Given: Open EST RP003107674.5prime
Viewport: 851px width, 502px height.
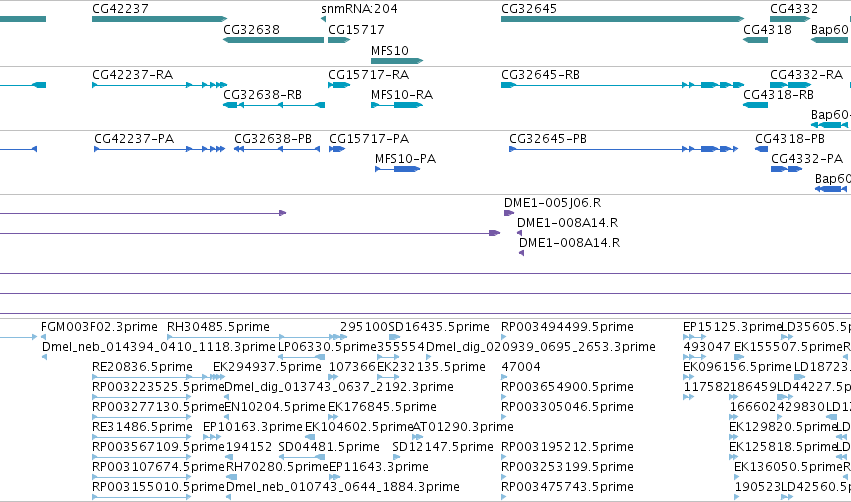Looking at the screenshot, I should pyautogui.click(x=158, y=467).
